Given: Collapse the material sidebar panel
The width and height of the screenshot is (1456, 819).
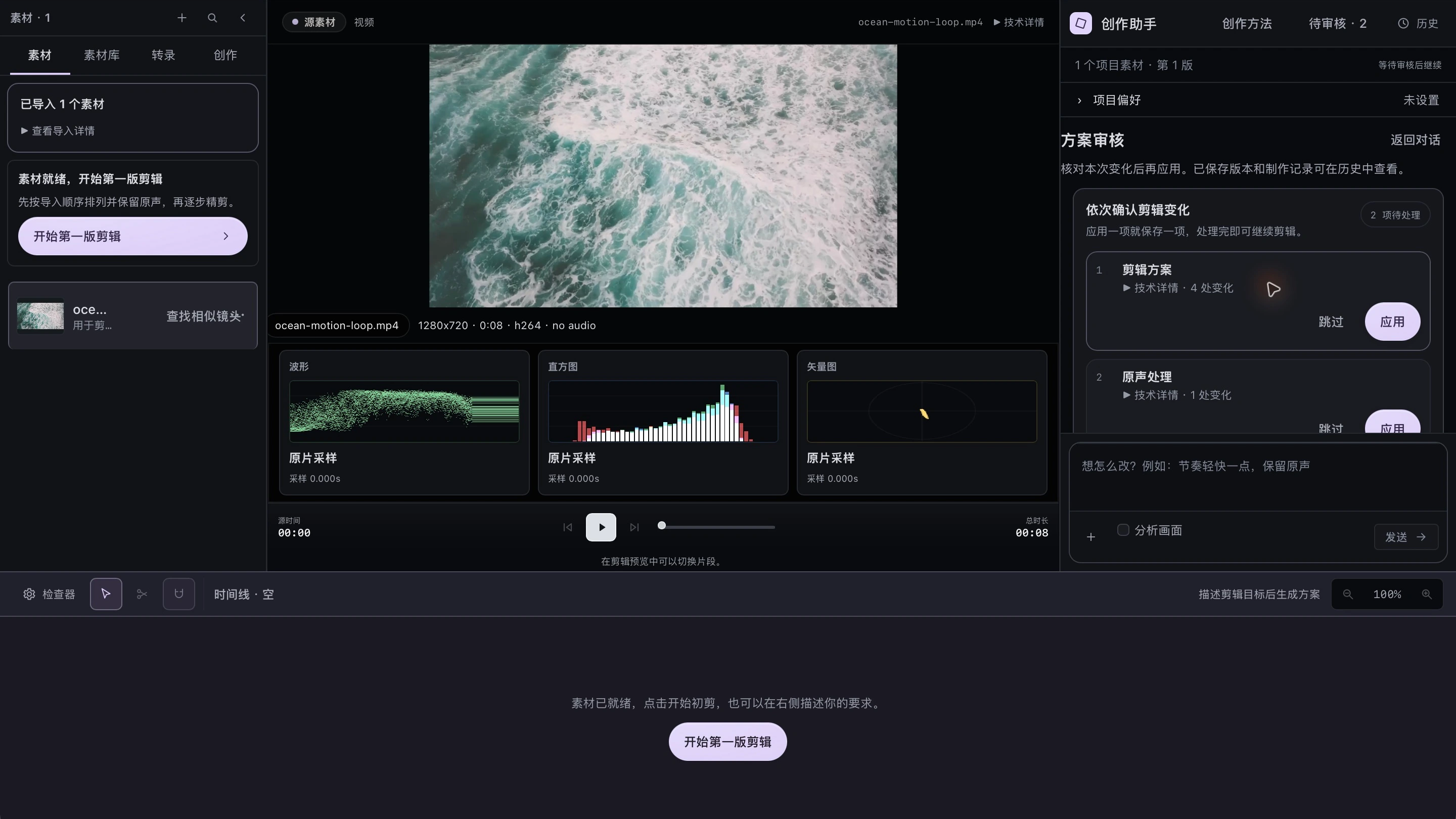Looking at the screenshot, I should coord(243,18).
